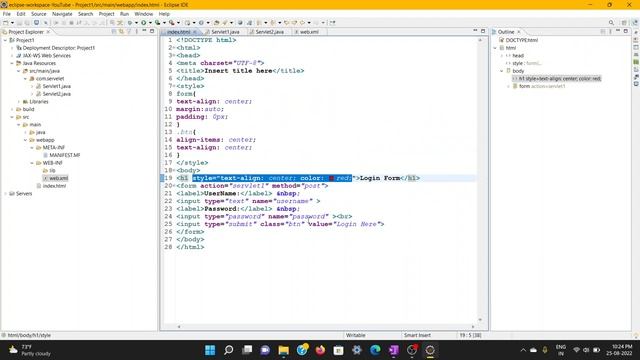Screen dimensions: 640x360
Task: Select Deployment Descriptor: Project1 item
Action: 58,48
